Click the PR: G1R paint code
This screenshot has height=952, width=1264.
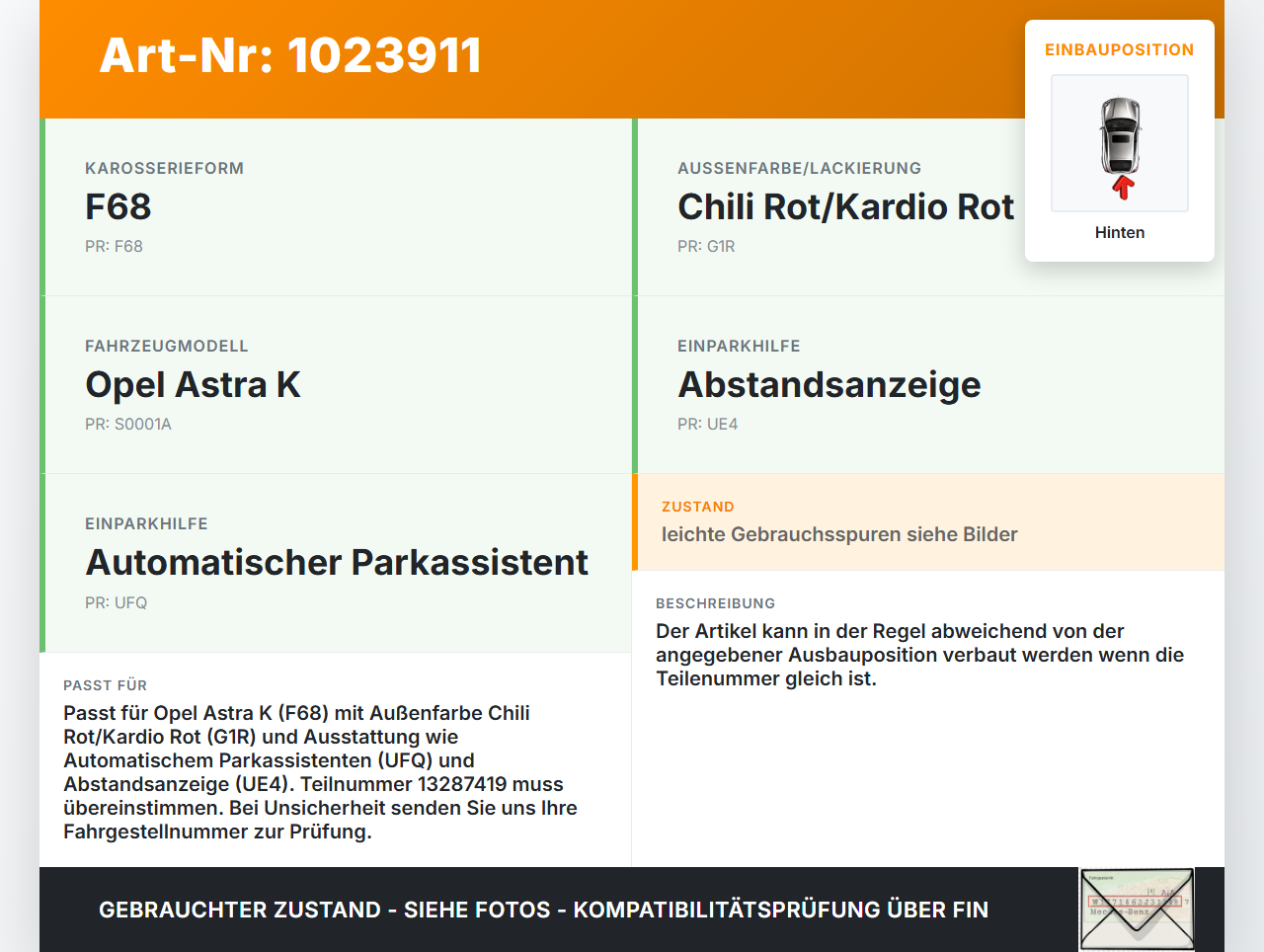coord(706,246)
